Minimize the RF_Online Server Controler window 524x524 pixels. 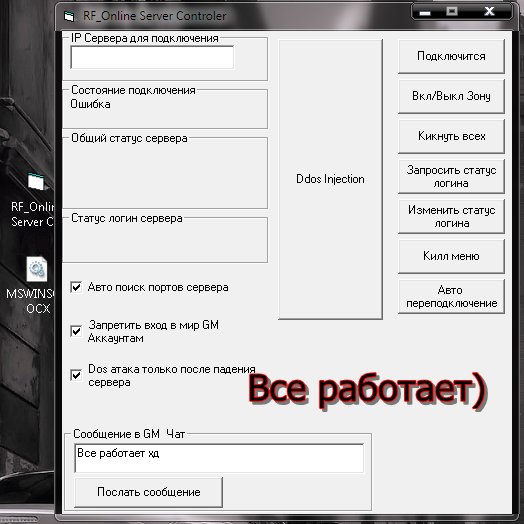pos(425,12)
